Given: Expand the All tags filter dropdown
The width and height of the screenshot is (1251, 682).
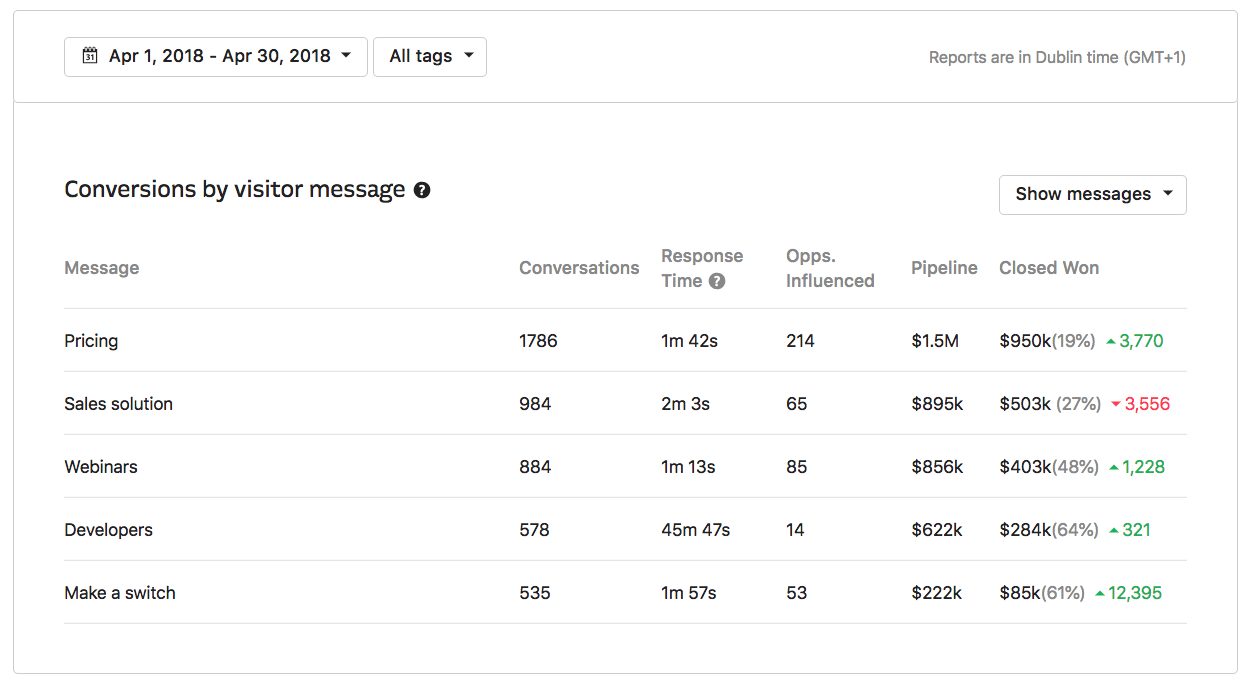Looking at the screenshot, I should pos(430,57).
